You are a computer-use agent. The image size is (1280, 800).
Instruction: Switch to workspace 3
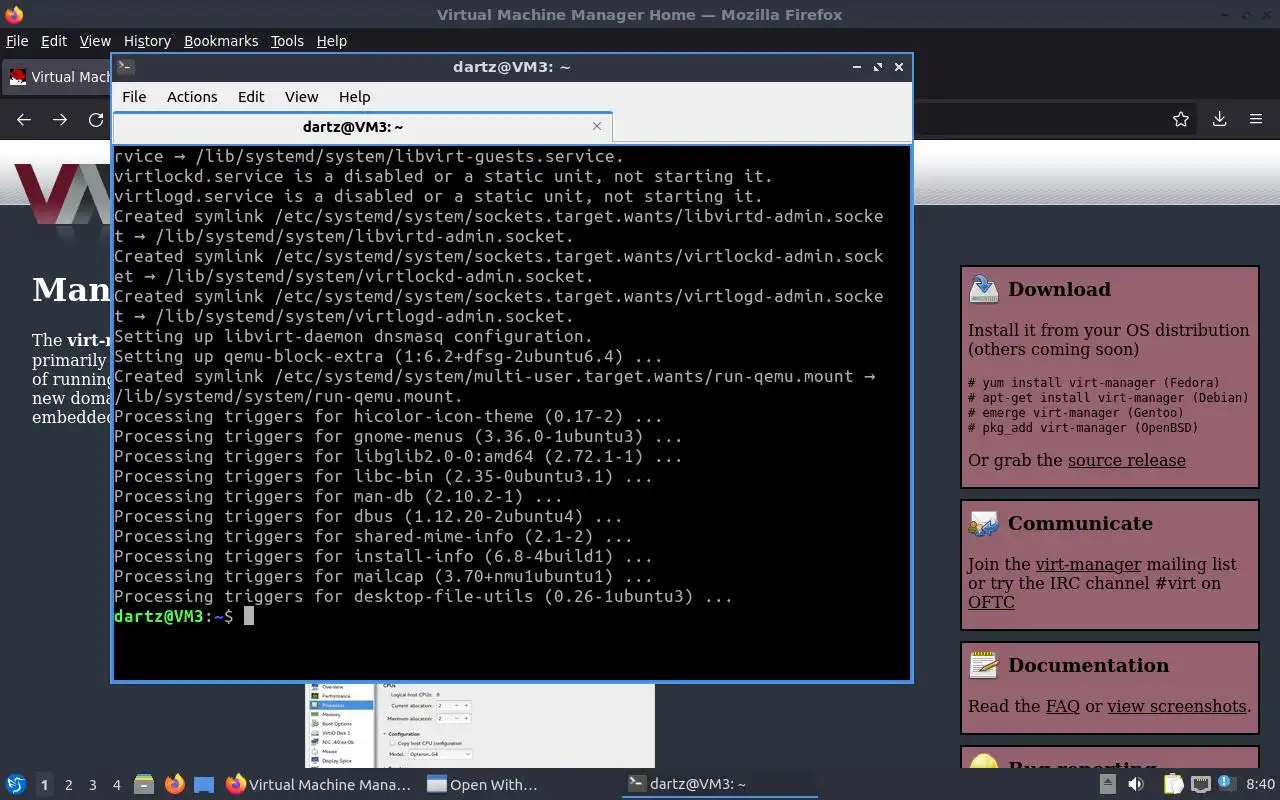click(93, 785)
